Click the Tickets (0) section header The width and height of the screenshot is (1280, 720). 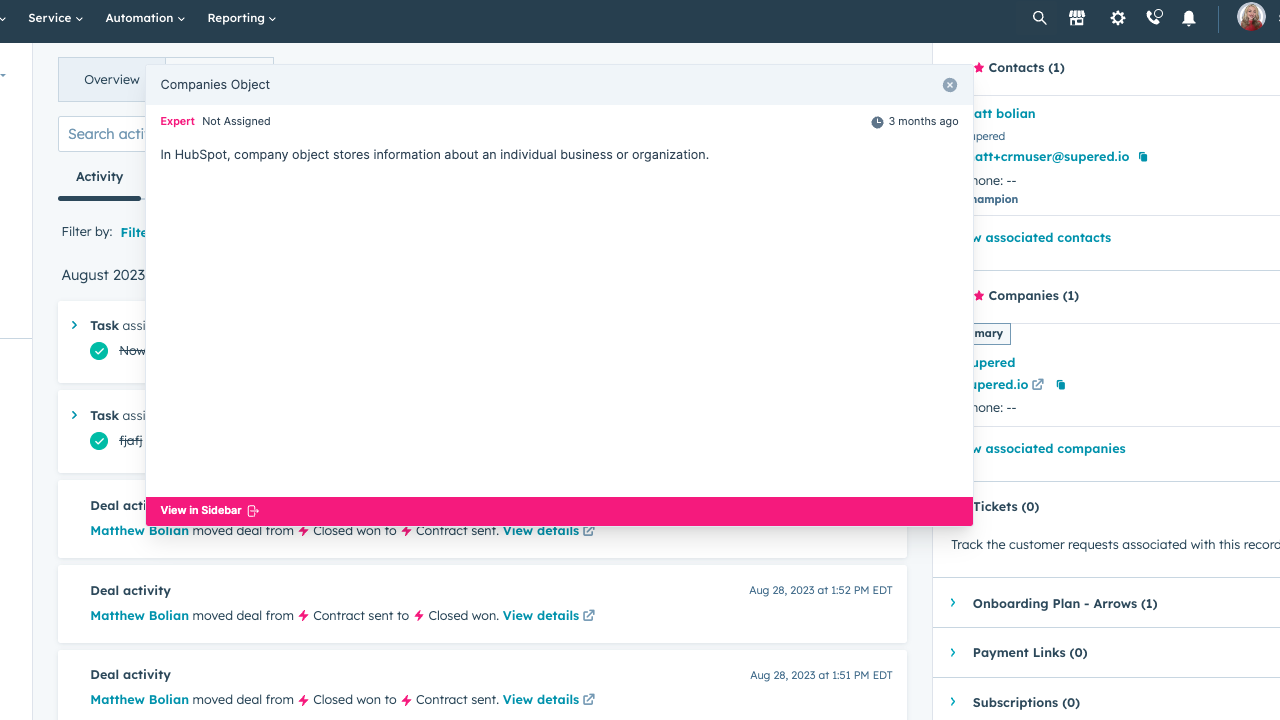[1006, 507]
